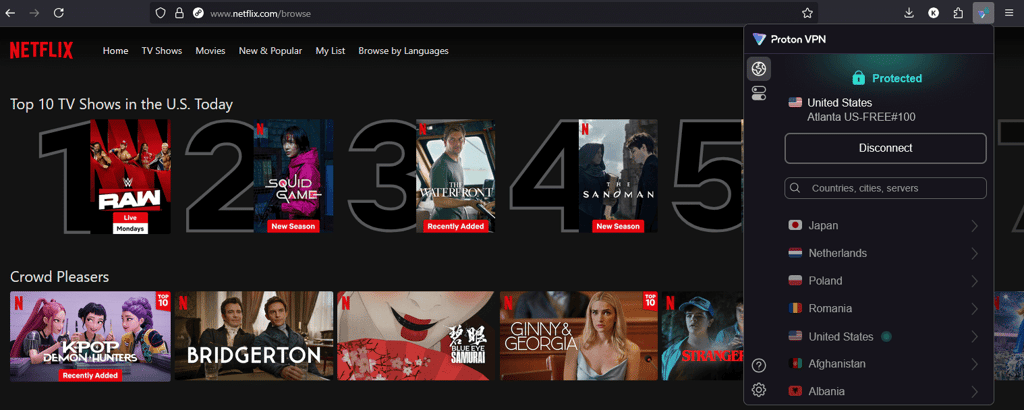The height and width of the screenshot is (410, 1024).
Task: Select the Proton VPN globe countries icon
Action: tap(758, 69)
